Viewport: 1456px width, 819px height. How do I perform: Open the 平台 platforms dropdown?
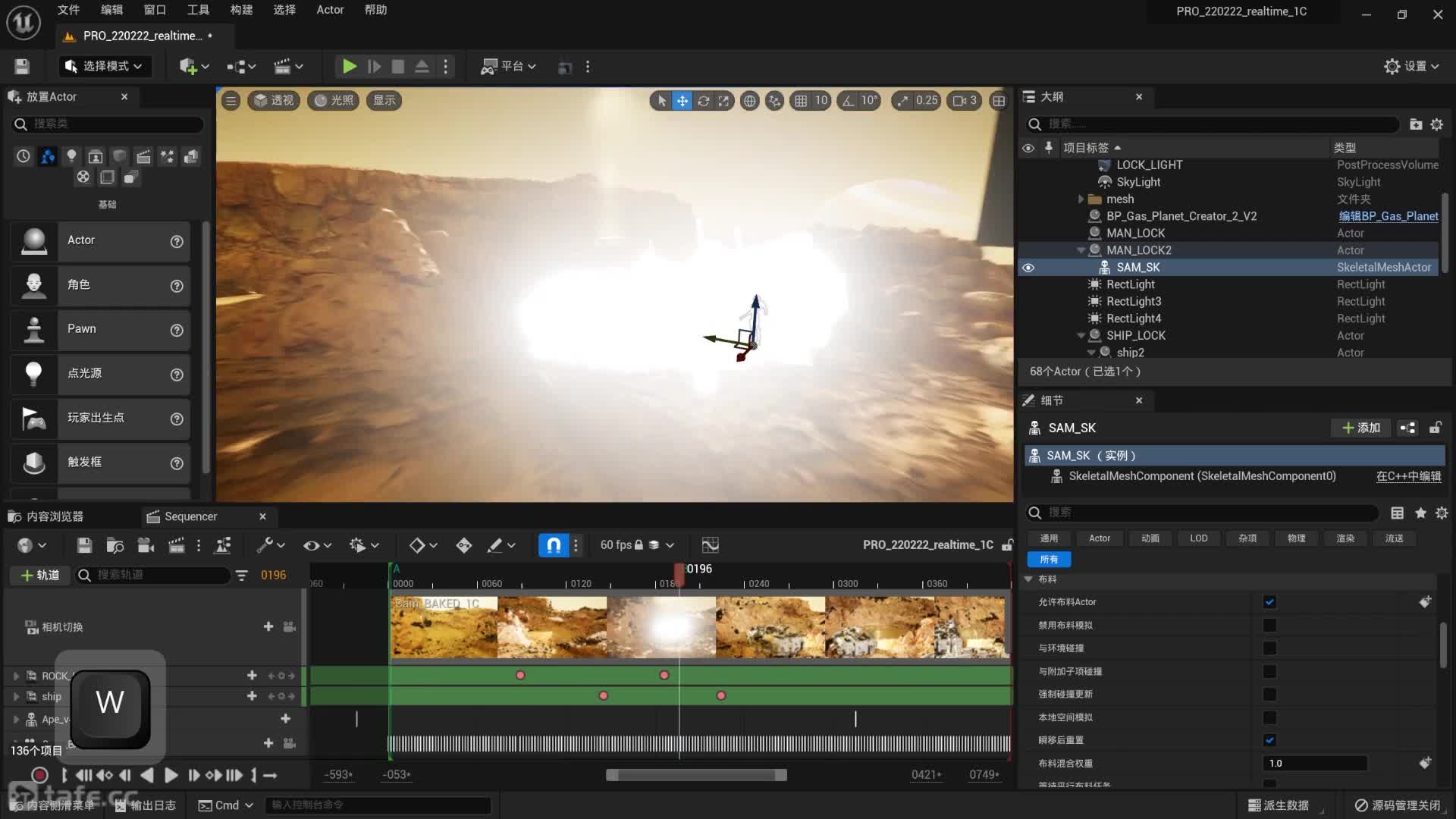509,67
